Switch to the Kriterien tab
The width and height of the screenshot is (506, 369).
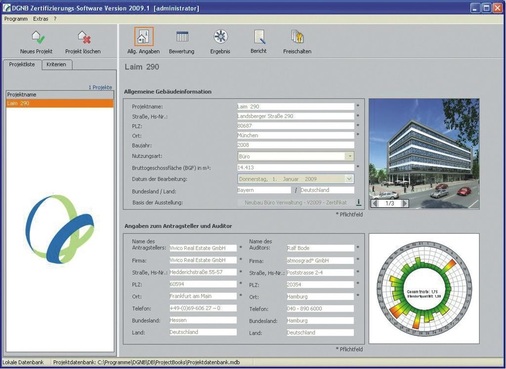point(56,64)
